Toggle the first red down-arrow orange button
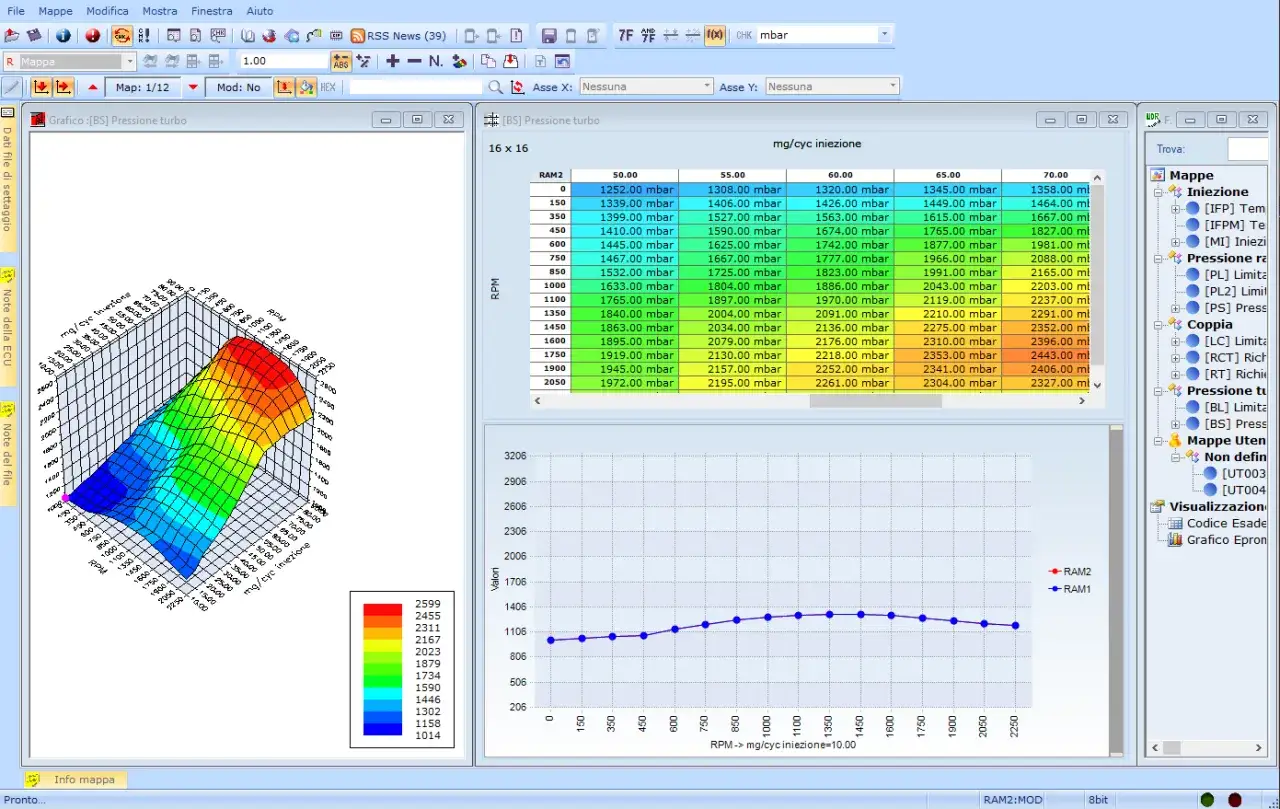The height and width of the screenshot is (809, 1280). click(x=41, y=87)
